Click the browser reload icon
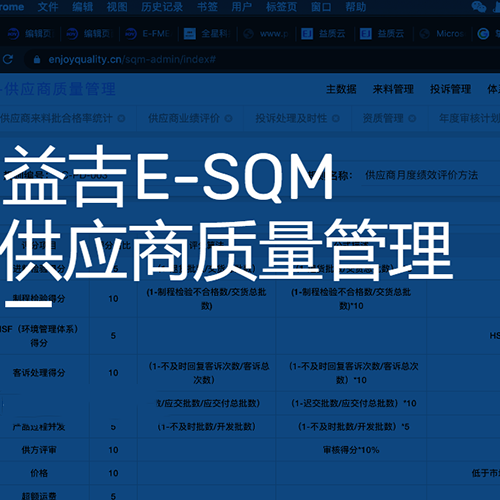The image size is (500, 500). (x=7, y=59)
